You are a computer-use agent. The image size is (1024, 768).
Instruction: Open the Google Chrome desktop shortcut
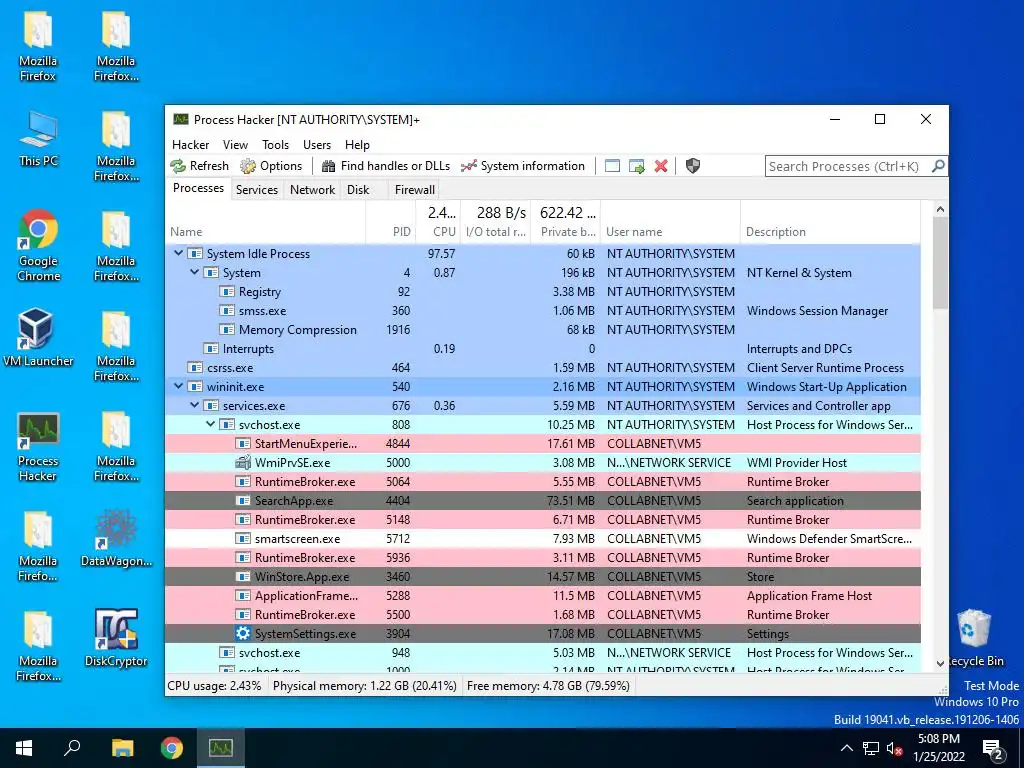tap(38, 247)
